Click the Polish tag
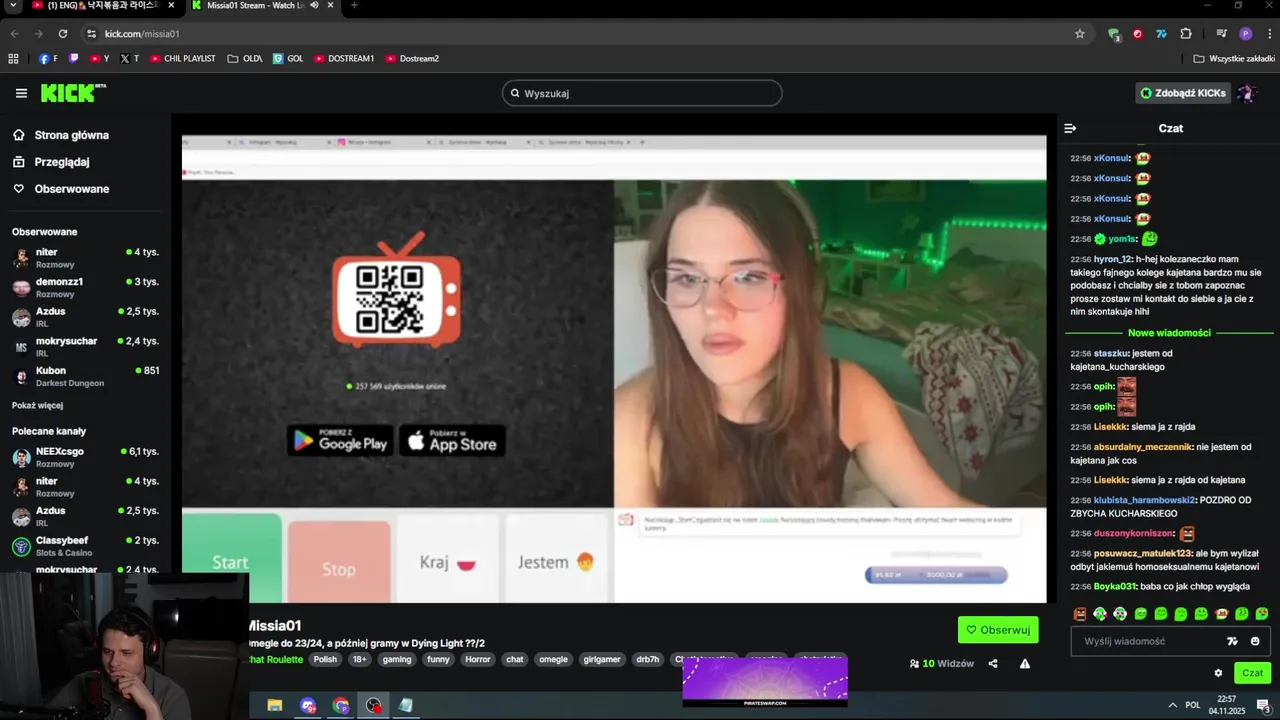The height and width of the screenshot is (720, 1280). click(x=325, y=659)
